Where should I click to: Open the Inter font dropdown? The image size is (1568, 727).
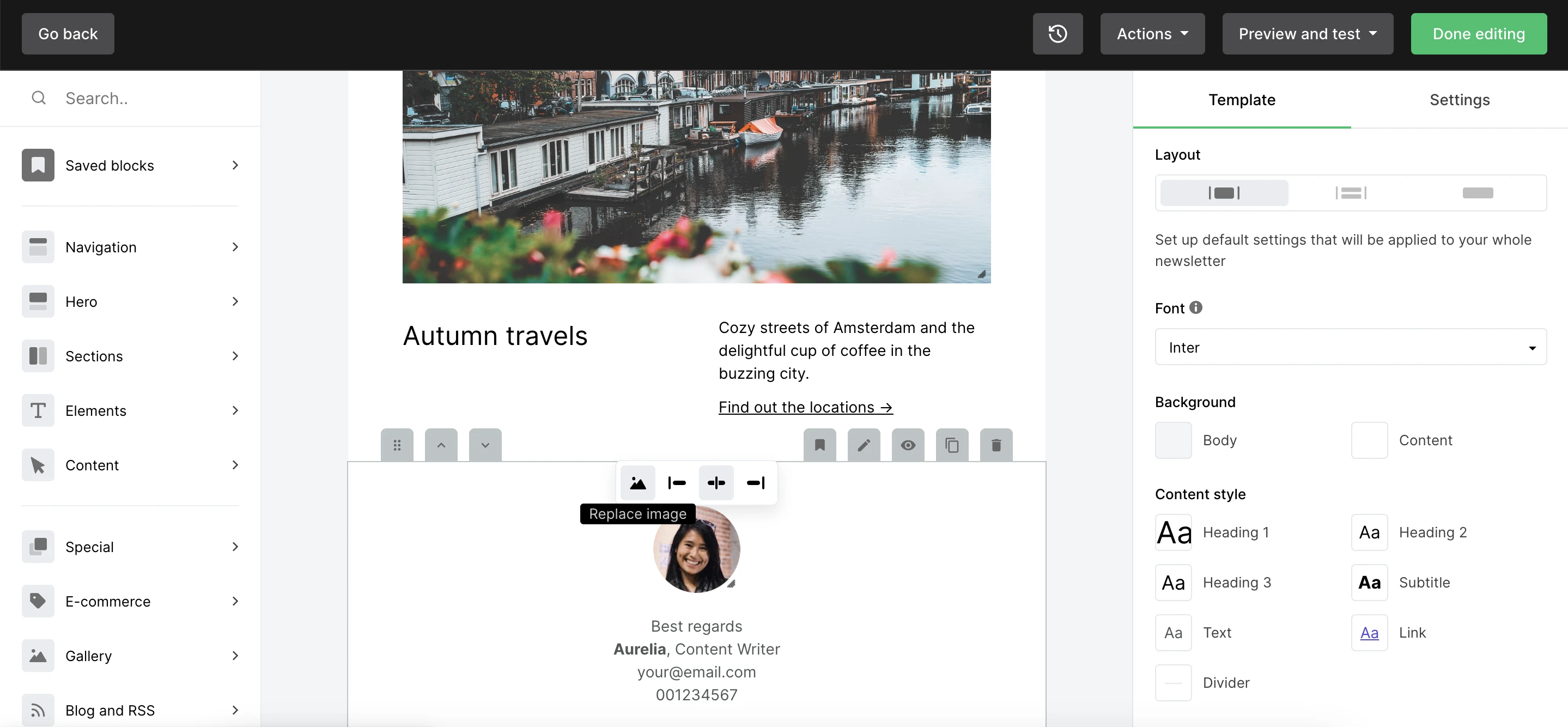(x=1350, y=347)
